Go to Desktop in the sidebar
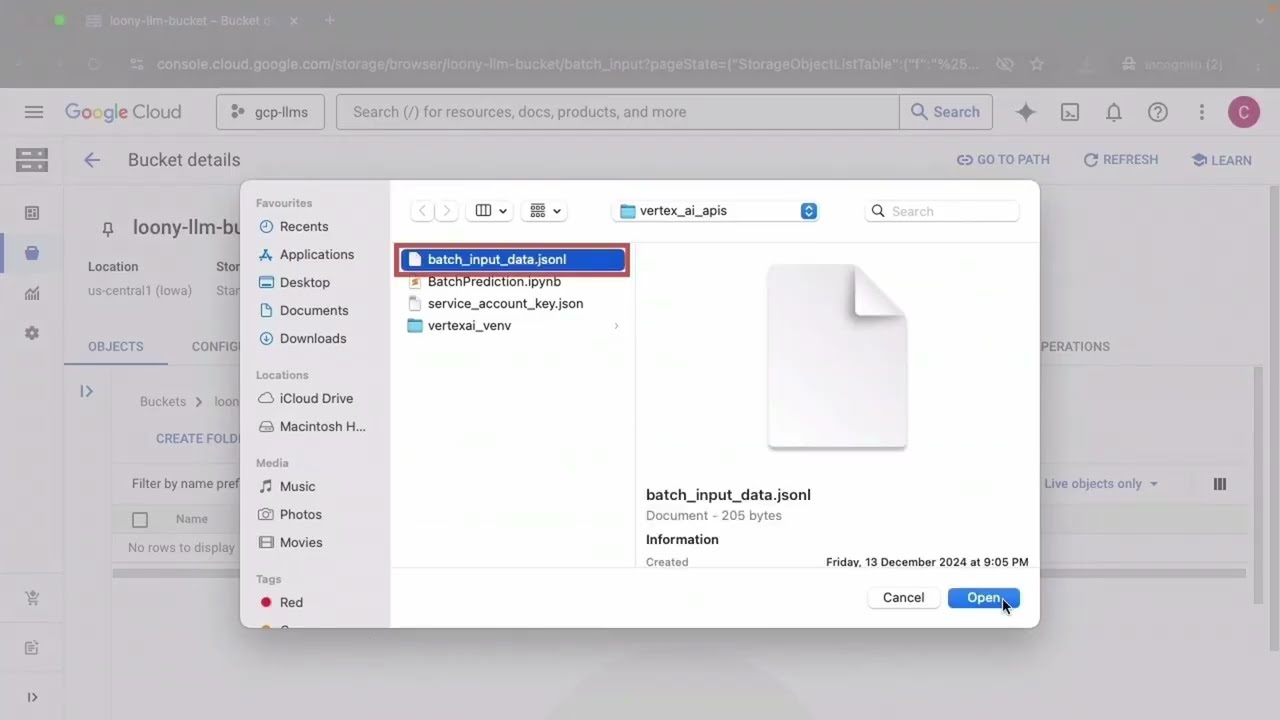This screenshot has width=1280, height=720. click(304, 283)
